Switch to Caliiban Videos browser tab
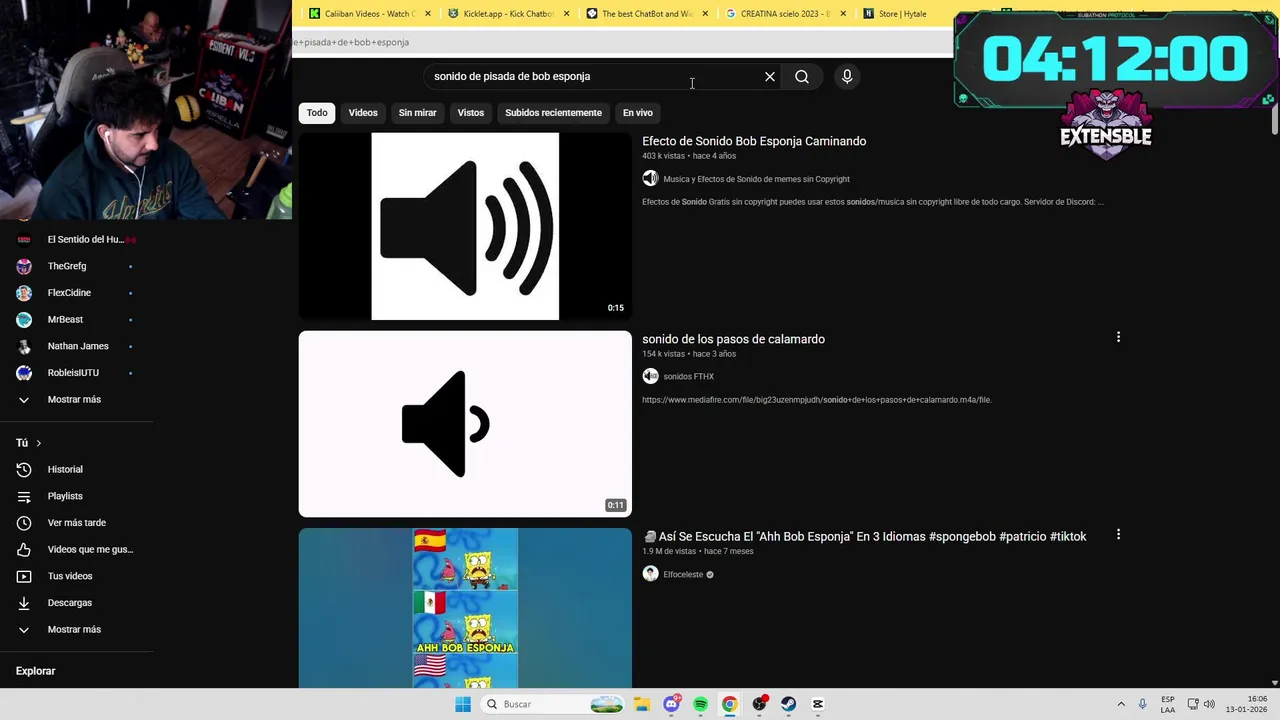The height and width of the screenshot is (720, 1280). 370,14
